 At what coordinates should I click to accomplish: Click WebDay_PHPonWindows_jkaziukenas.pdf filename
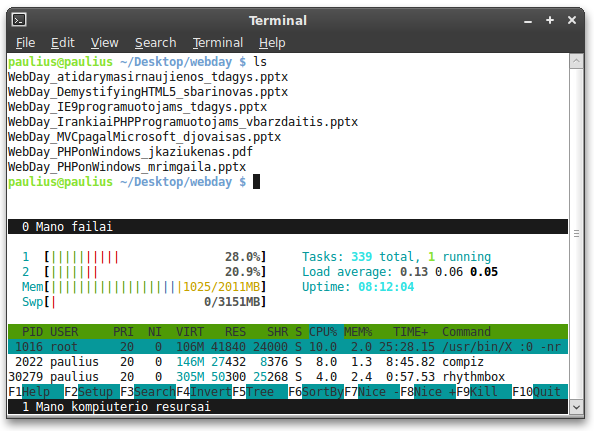pos(131,152)
